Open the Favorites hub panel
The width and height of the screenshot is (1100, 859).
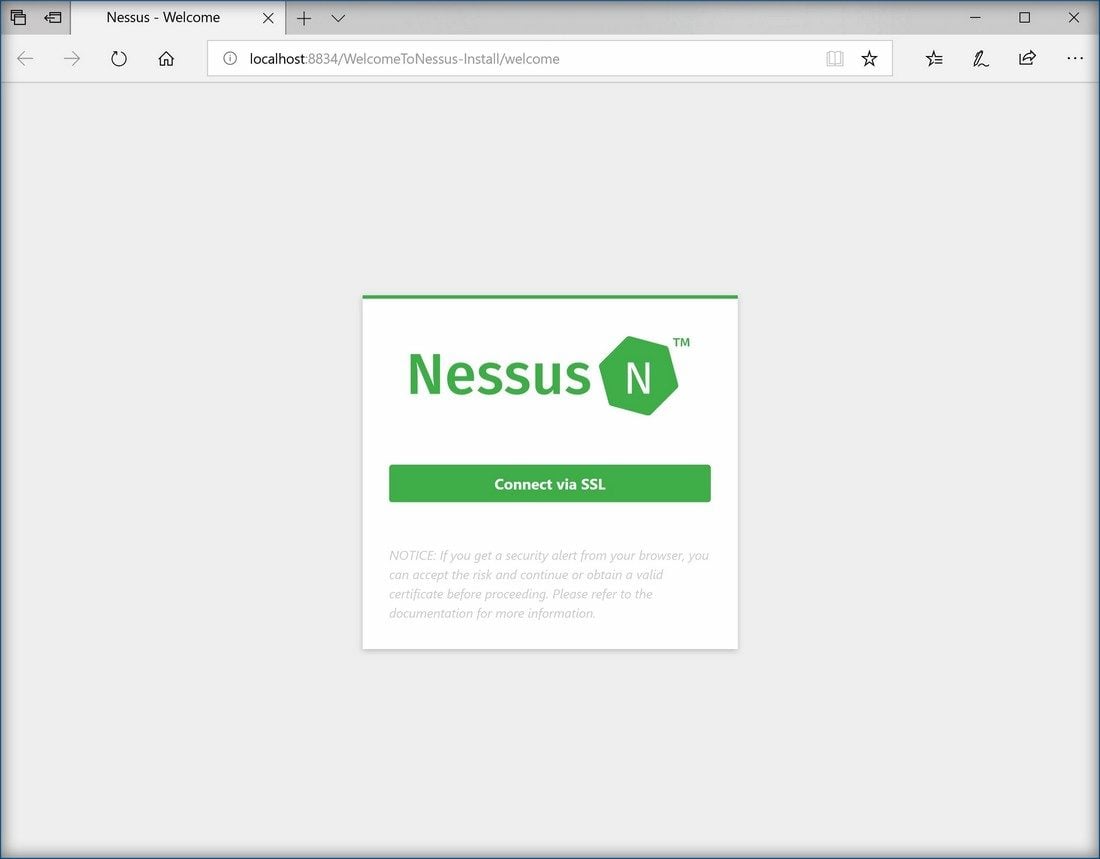click(934, 59)
